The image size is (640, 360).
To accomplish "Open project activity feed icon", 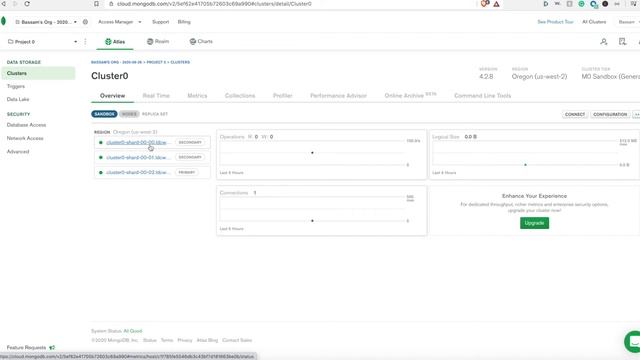I will pyautogui.click(x=622, y=42).
